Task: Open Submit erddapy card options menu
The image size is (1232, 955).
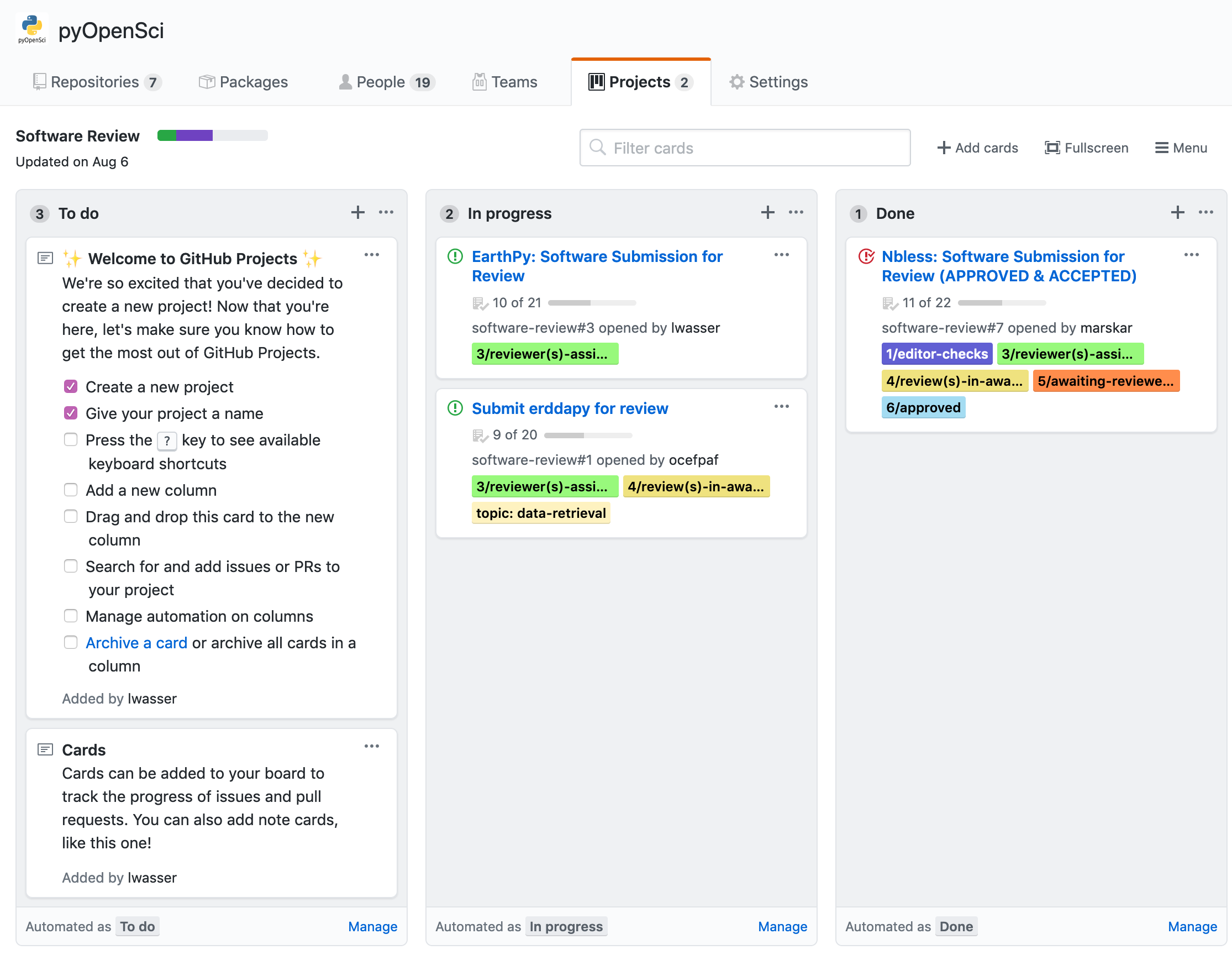Action: (x=782, y=407)
